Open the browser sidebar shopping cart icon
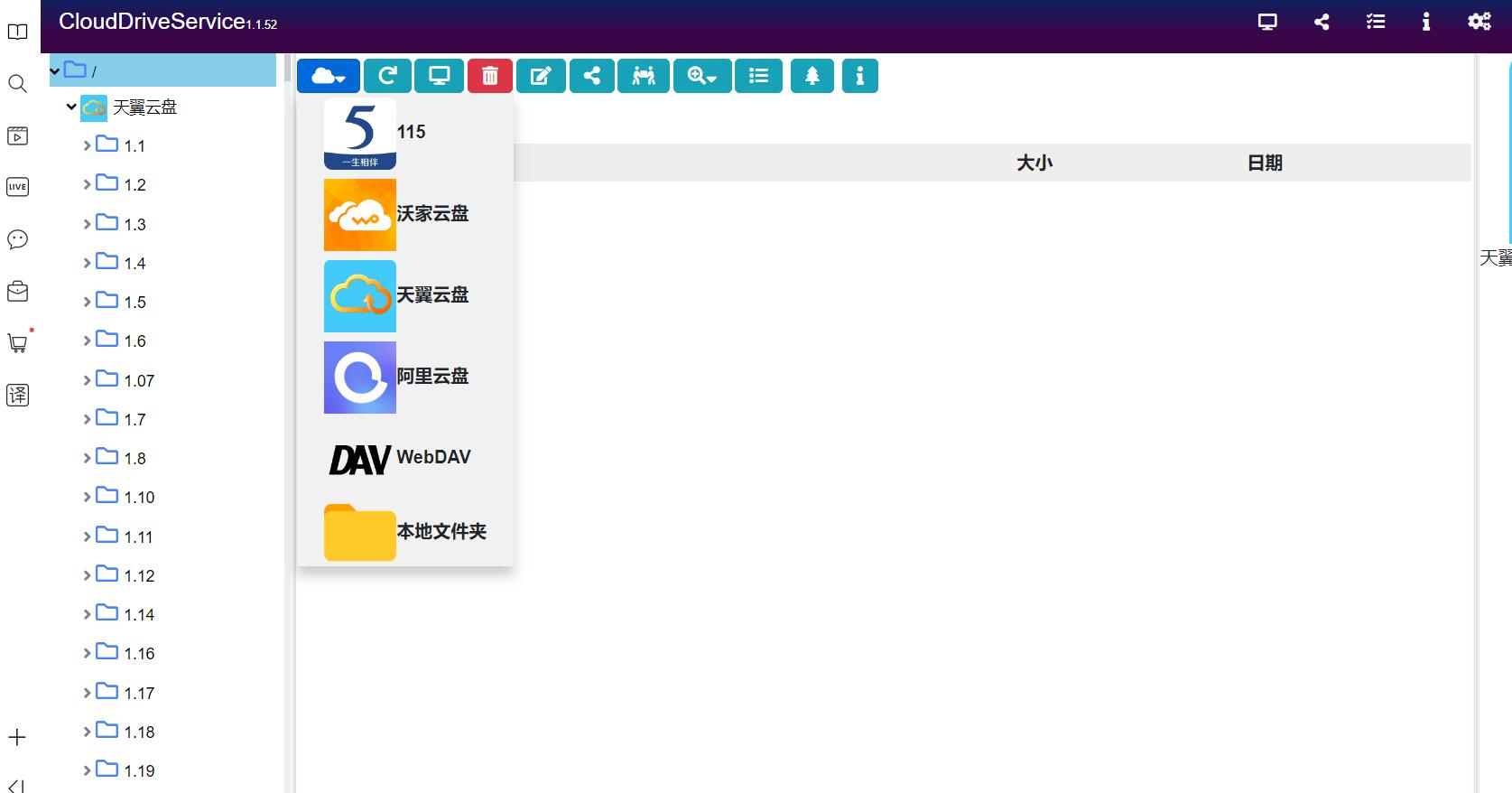The image size is (1512, 793). [x=17, y=342]
